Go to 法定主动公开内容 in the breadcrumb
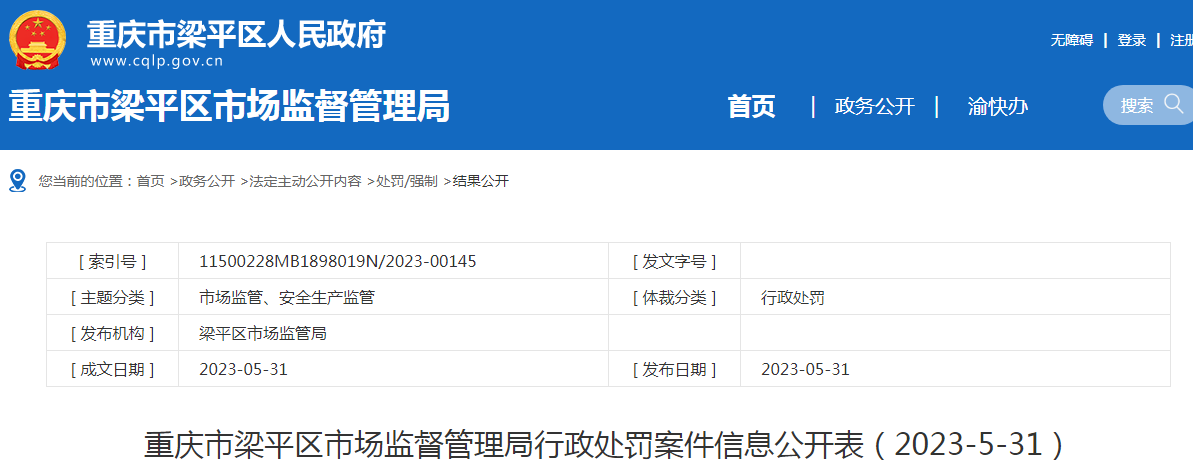Screen dimensions: 1193x468 pos(305,181)
